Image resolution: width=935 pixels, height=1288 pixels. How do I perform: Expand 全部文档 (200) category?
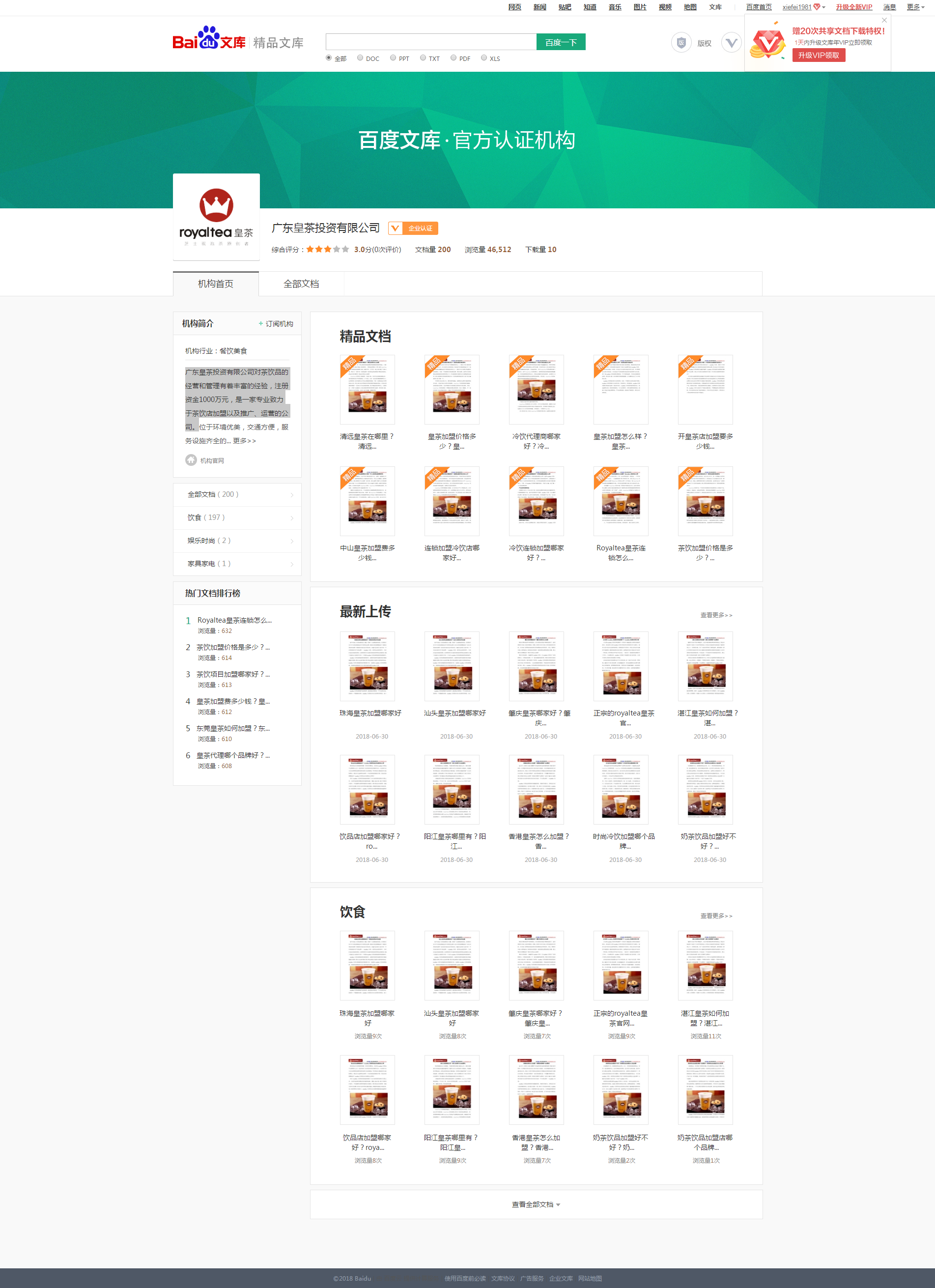pyautogui.click(x=237, y=495)
